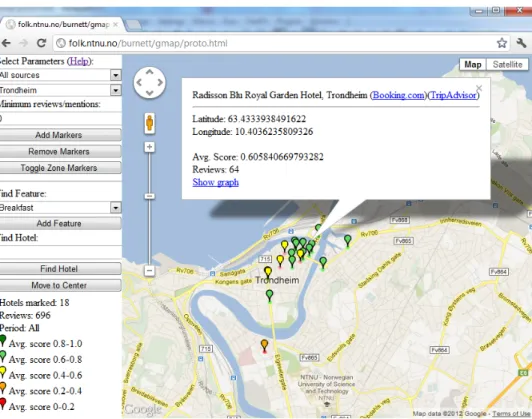Click Add Feature button
The image size is (532, 419).
(60, 223)
